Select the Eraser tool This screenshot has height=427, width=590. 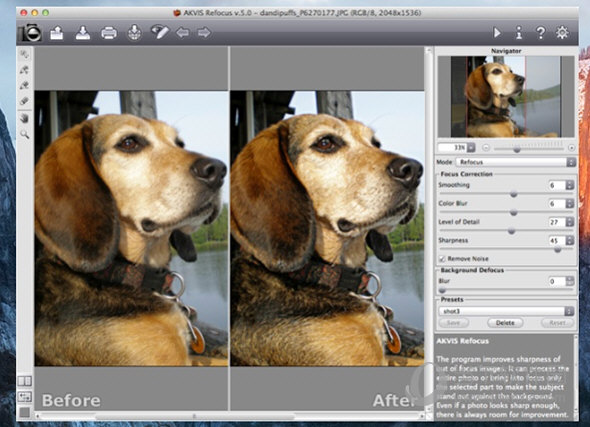click(25, 101)
